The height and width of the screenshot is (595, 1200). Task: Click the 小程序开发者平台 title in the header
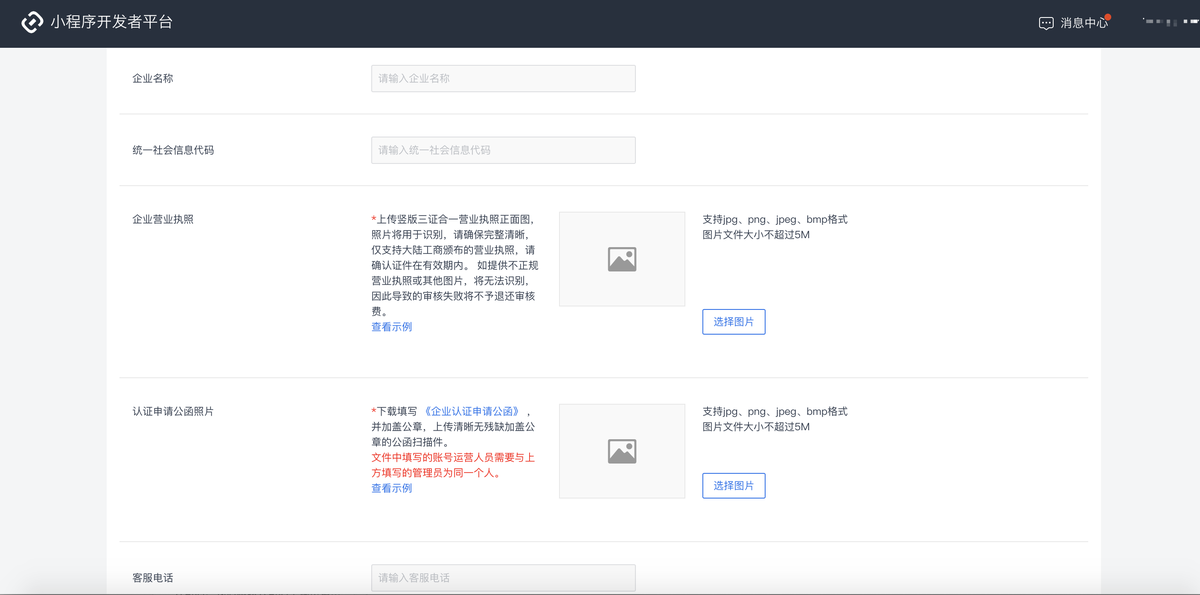110,22
